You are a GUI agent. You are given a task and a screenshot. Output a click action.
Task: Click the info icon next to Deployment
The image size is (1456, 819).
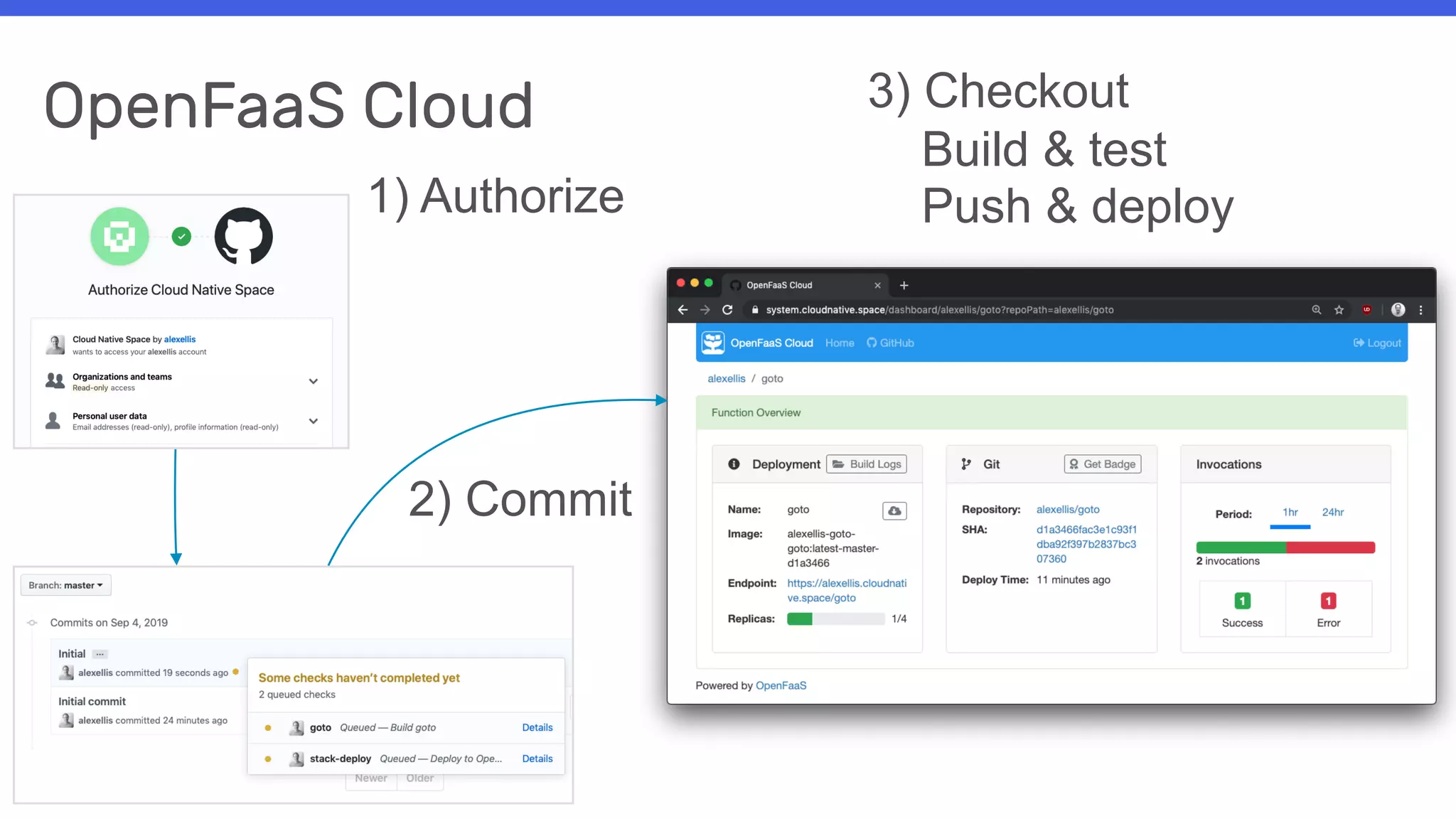tap(734, 464)
